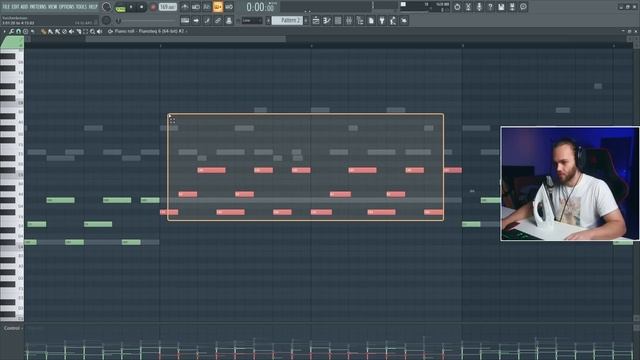Image resolution: width=640 pixels, height=360 pixels.
Task: Click the close all windows icon
Action: pos(404,20)
